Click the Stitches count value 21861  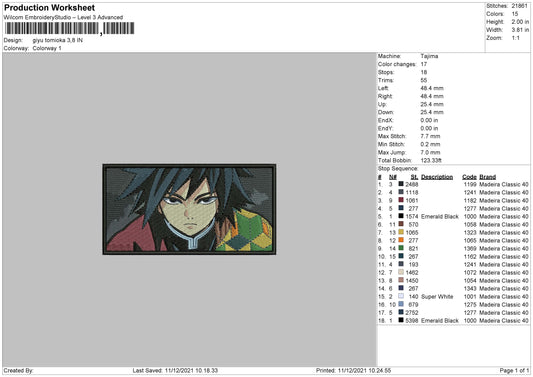pyautogui.click(x=520, y=6)
